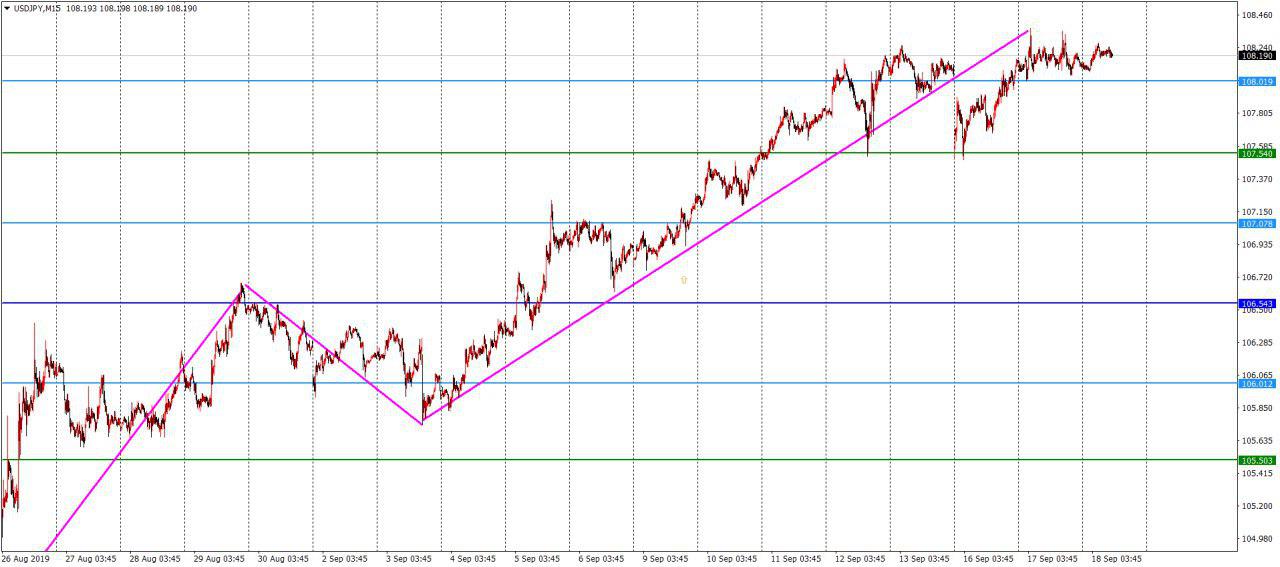Click the 106.012 blue price level tag
Screen dimensions: 1280x567
(1257, 383)
